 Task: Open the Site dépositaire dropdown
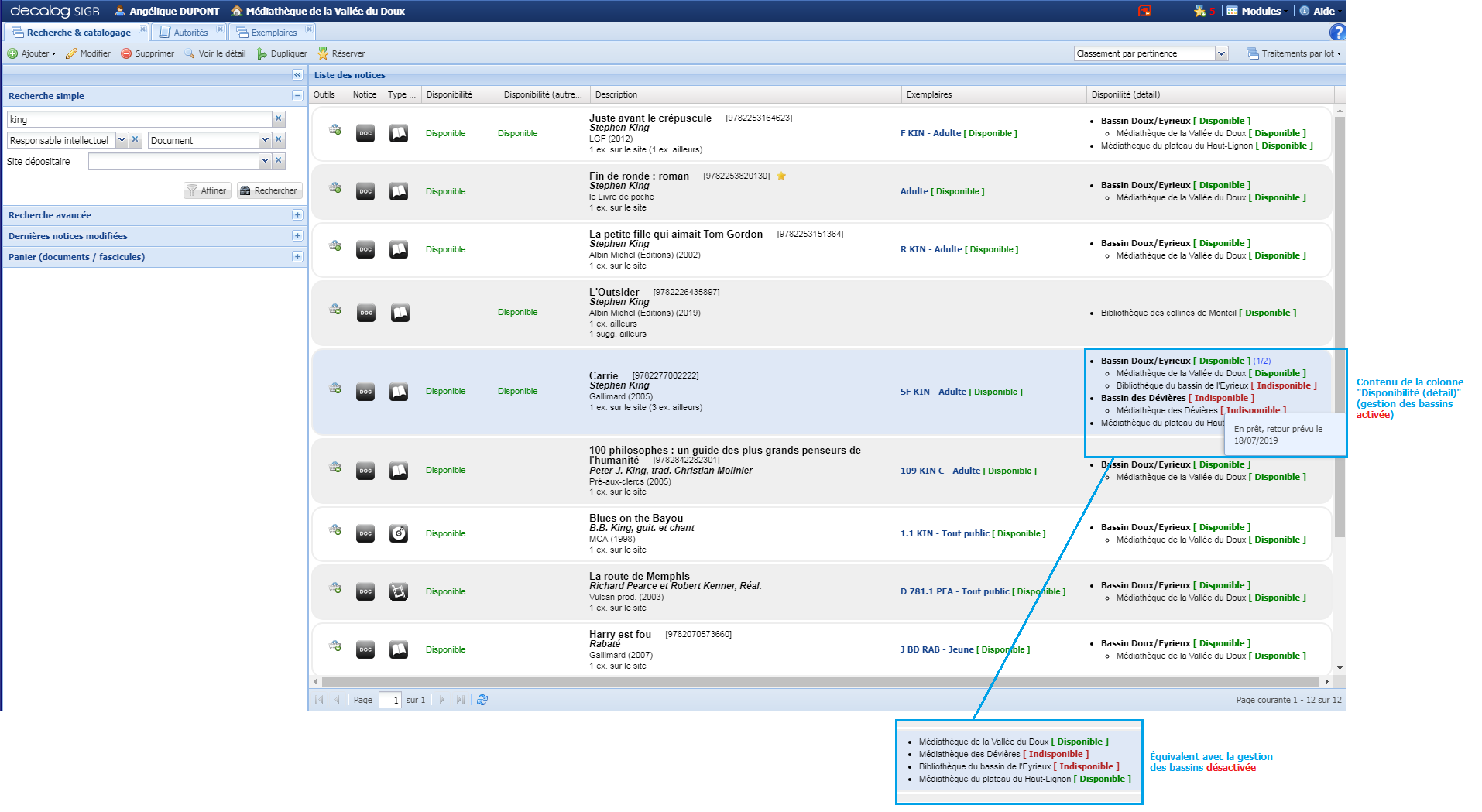(265, 160)
